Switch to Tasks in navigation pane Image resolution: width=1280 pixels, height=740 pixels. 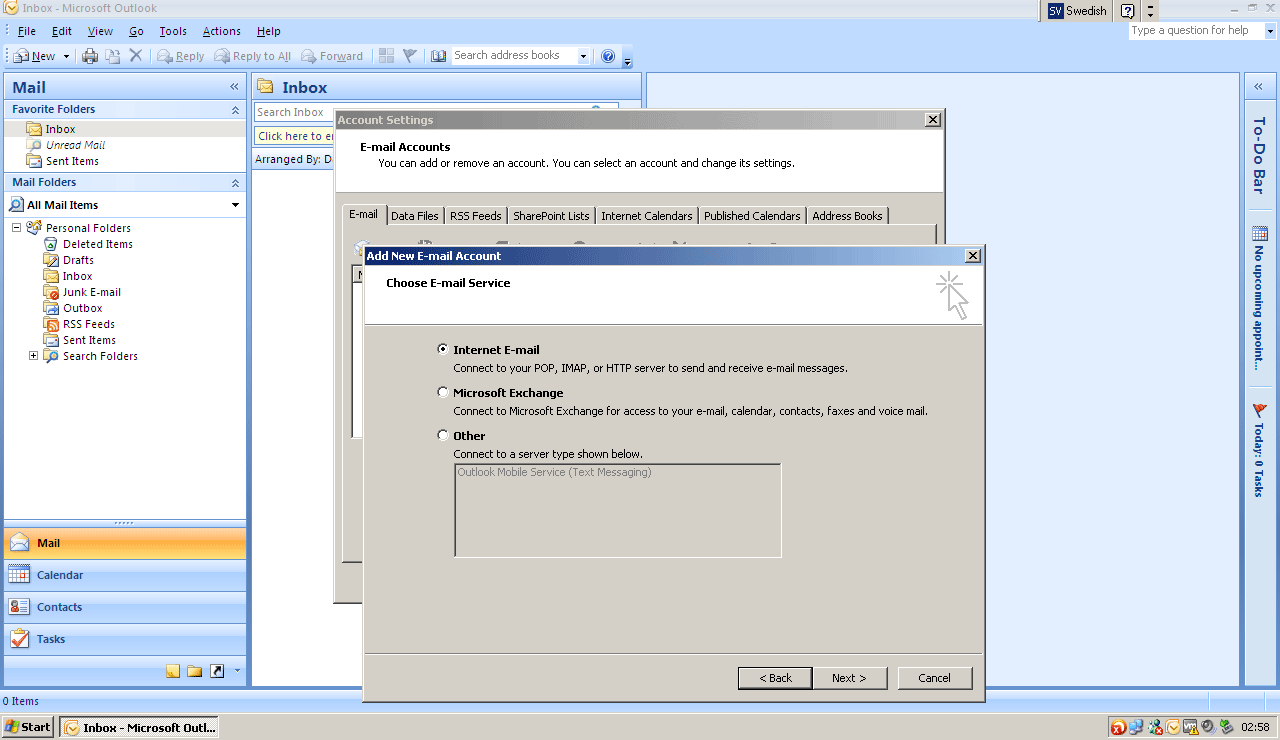pos(124,639)
